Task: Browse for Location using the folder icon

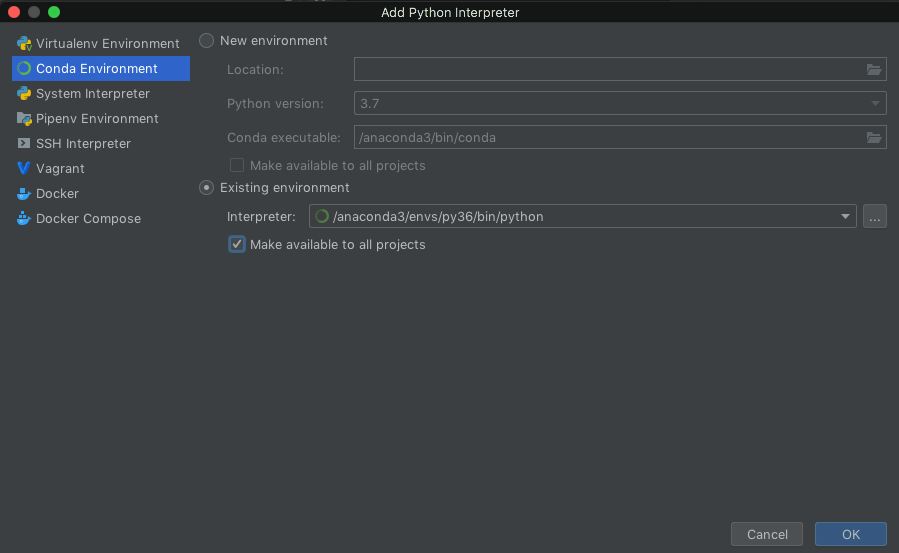Action: [x=874, y=69]
